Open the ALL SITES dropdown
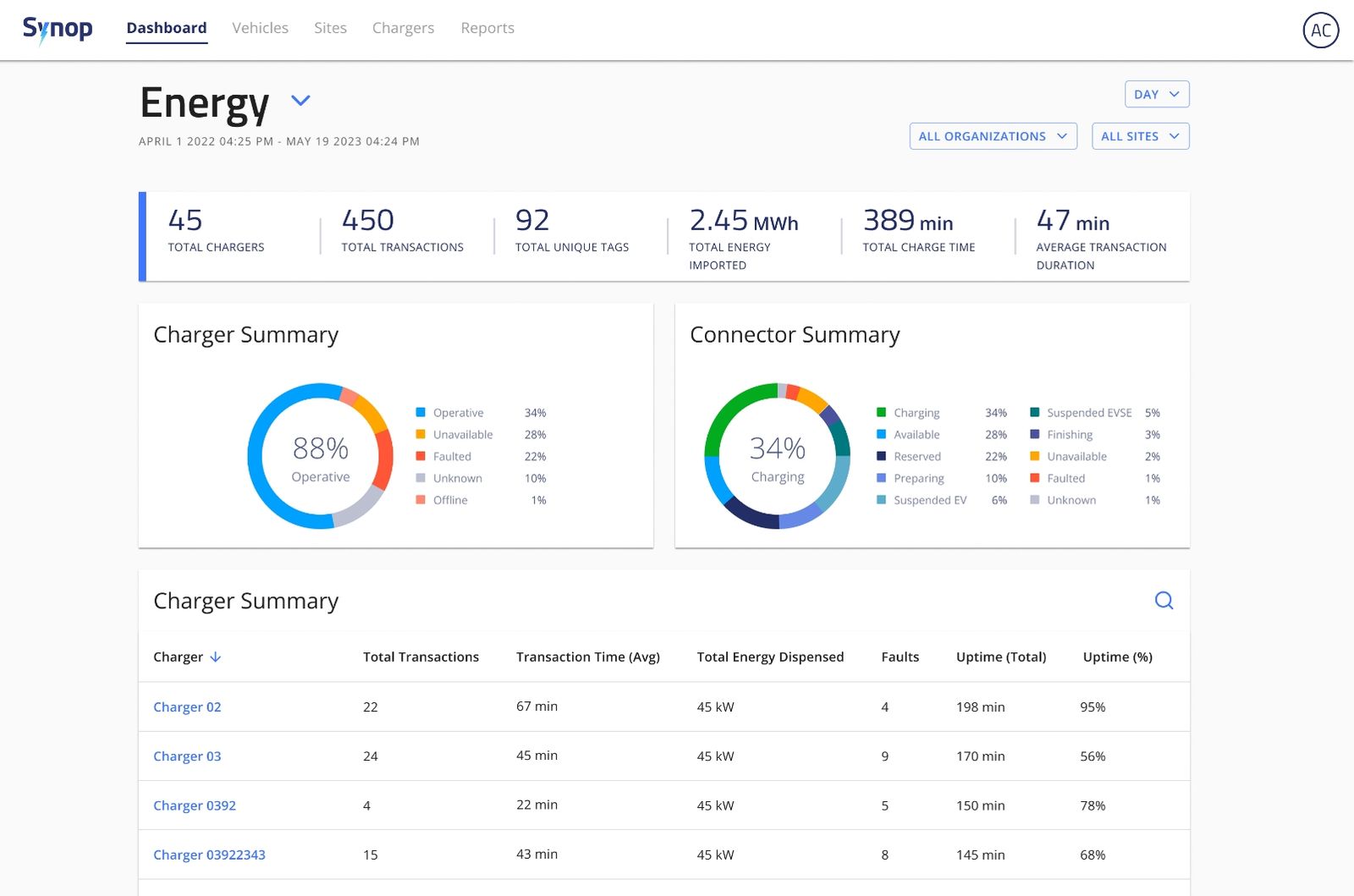This screenshot has height=896, width=1354. click(1139, 135)
